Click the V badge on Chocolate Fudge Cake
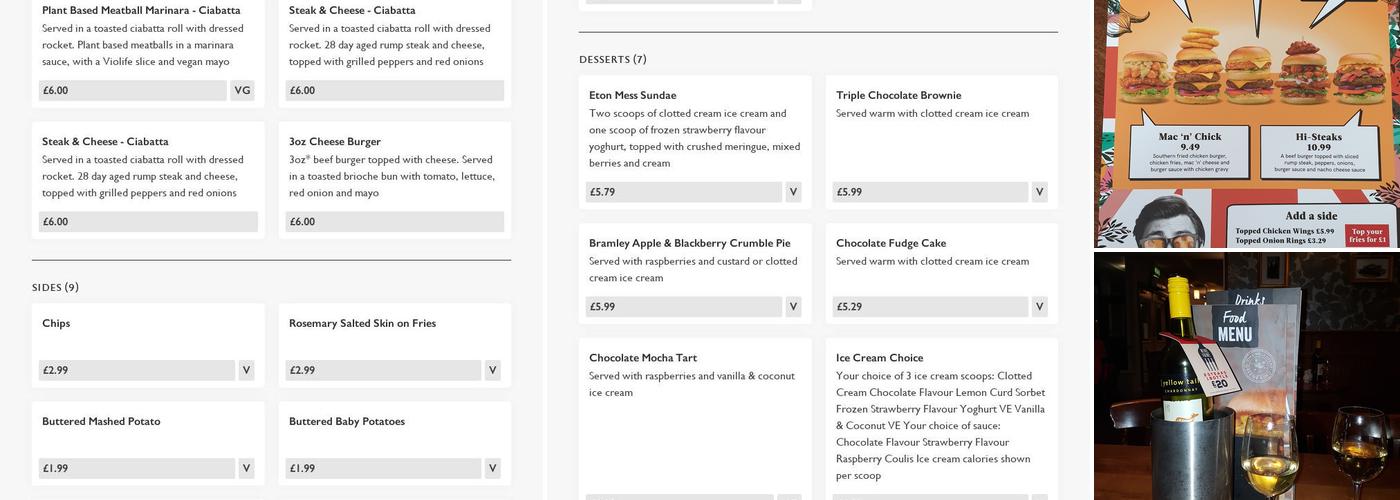 coord(1039,307)
